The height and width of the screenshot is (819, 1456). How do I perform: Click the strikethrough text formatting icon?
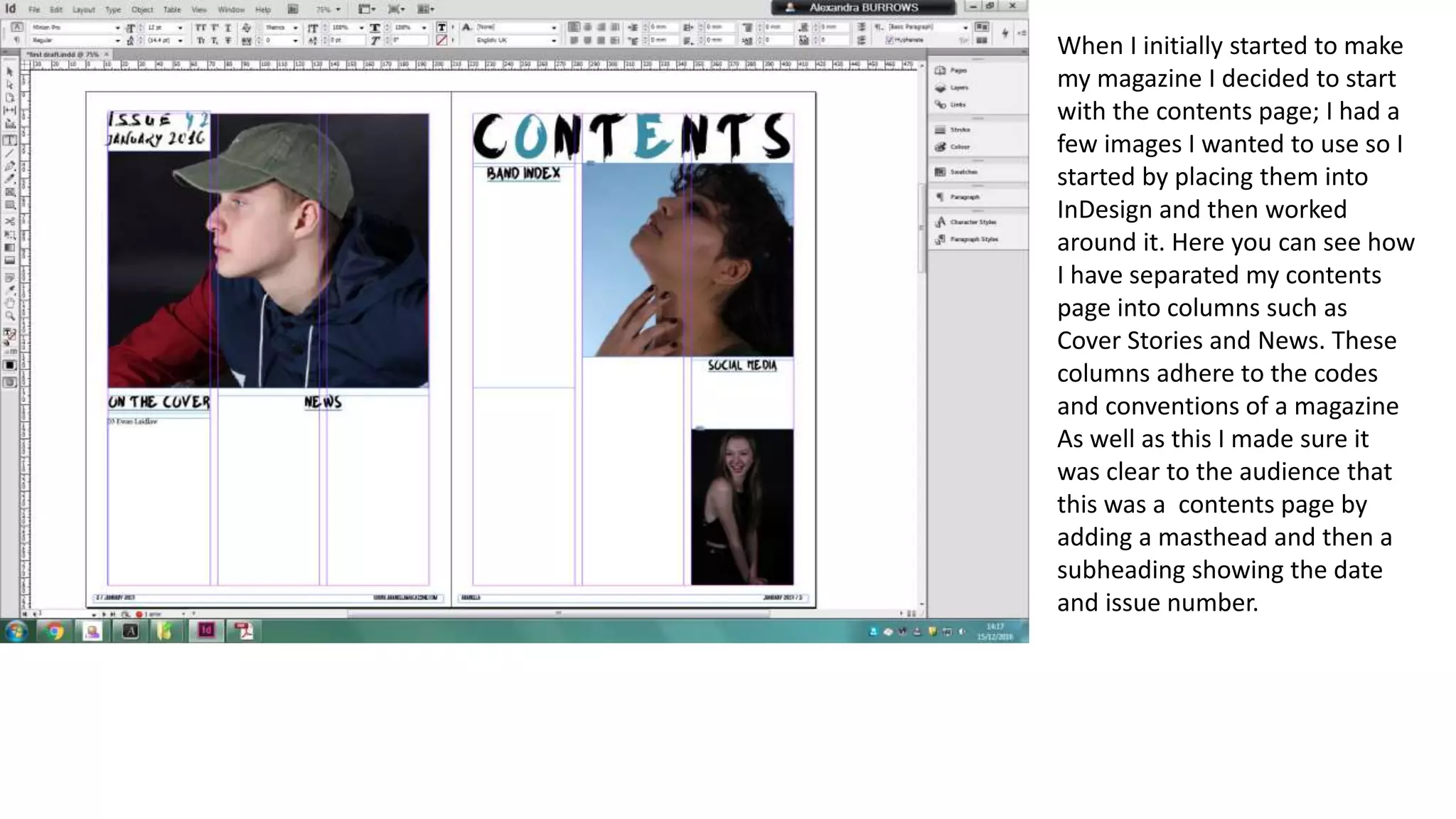(227, 41)
